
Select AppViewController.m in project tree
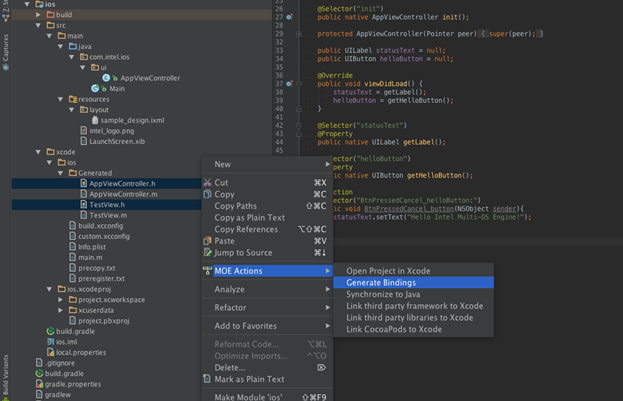click(123, 194)
